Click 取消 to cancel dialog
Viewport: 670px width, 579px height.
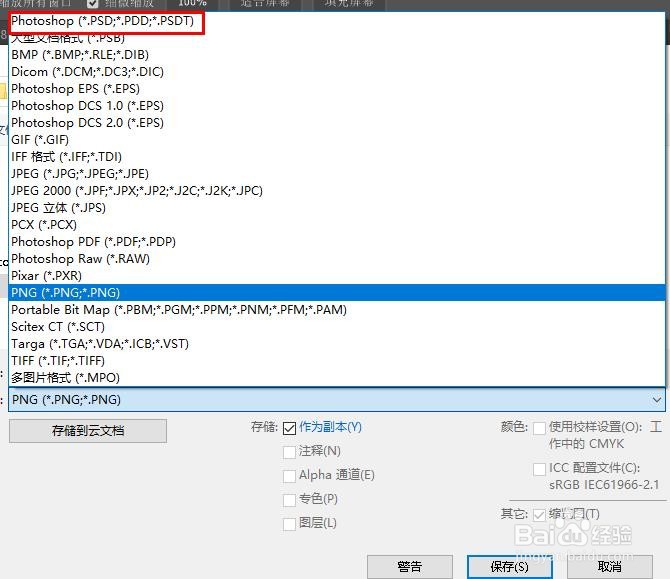[610, 567]
